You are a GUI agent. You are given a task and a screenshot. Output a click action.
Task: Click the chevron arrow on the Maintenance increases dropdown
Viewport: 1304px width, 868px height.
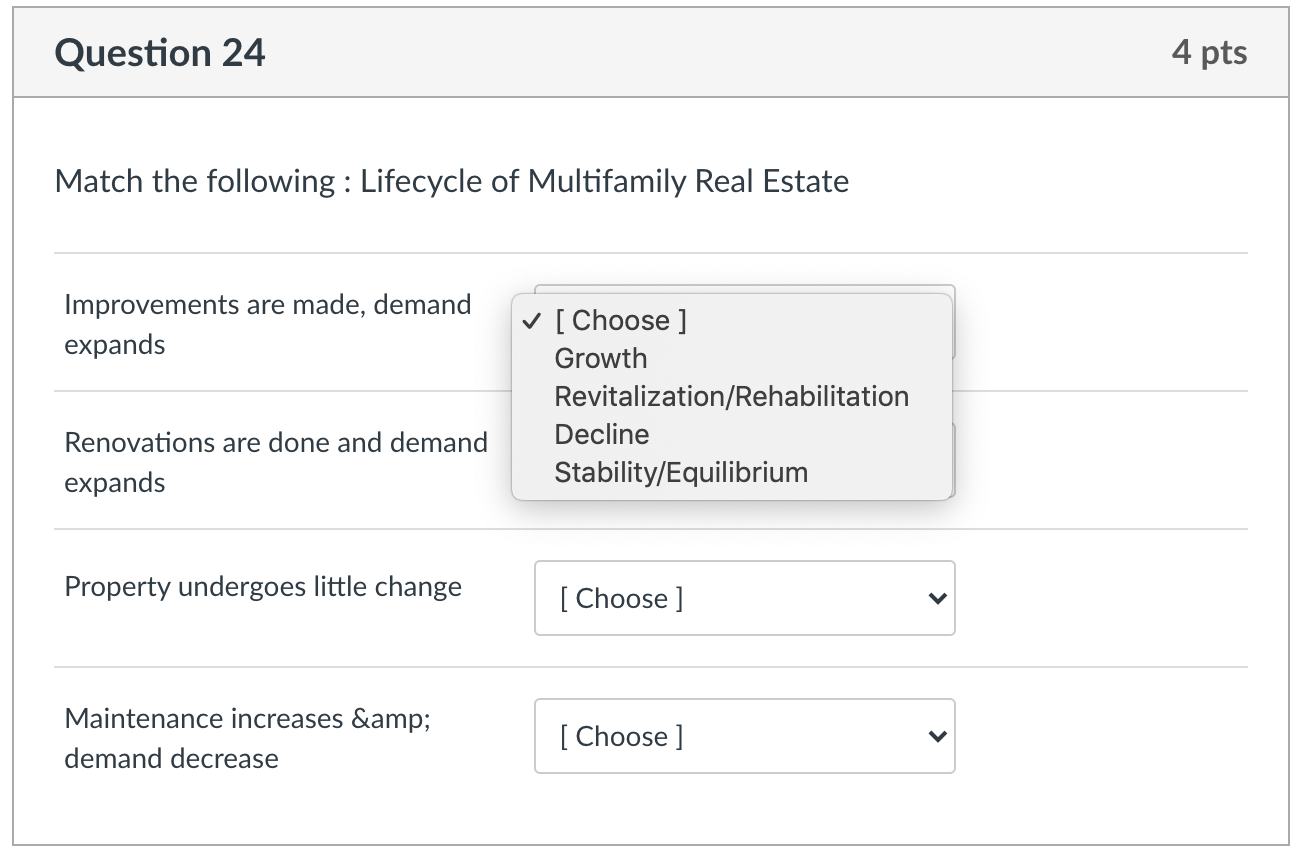[x=936, y=737]
